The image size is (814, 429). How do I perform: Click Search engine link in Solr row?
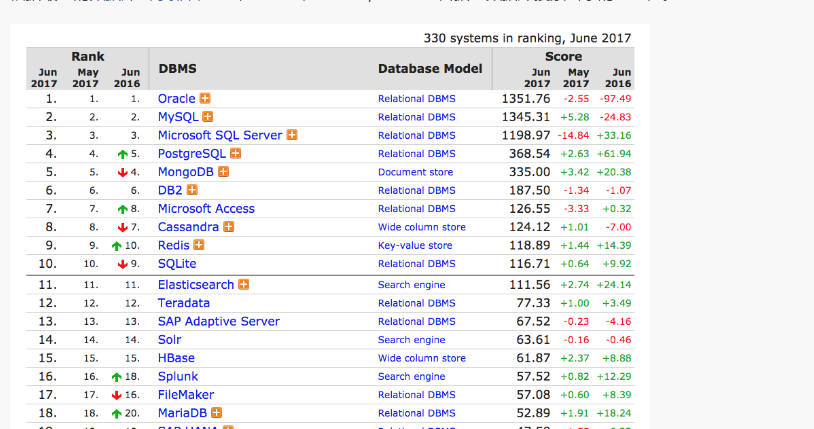(411, 340)
